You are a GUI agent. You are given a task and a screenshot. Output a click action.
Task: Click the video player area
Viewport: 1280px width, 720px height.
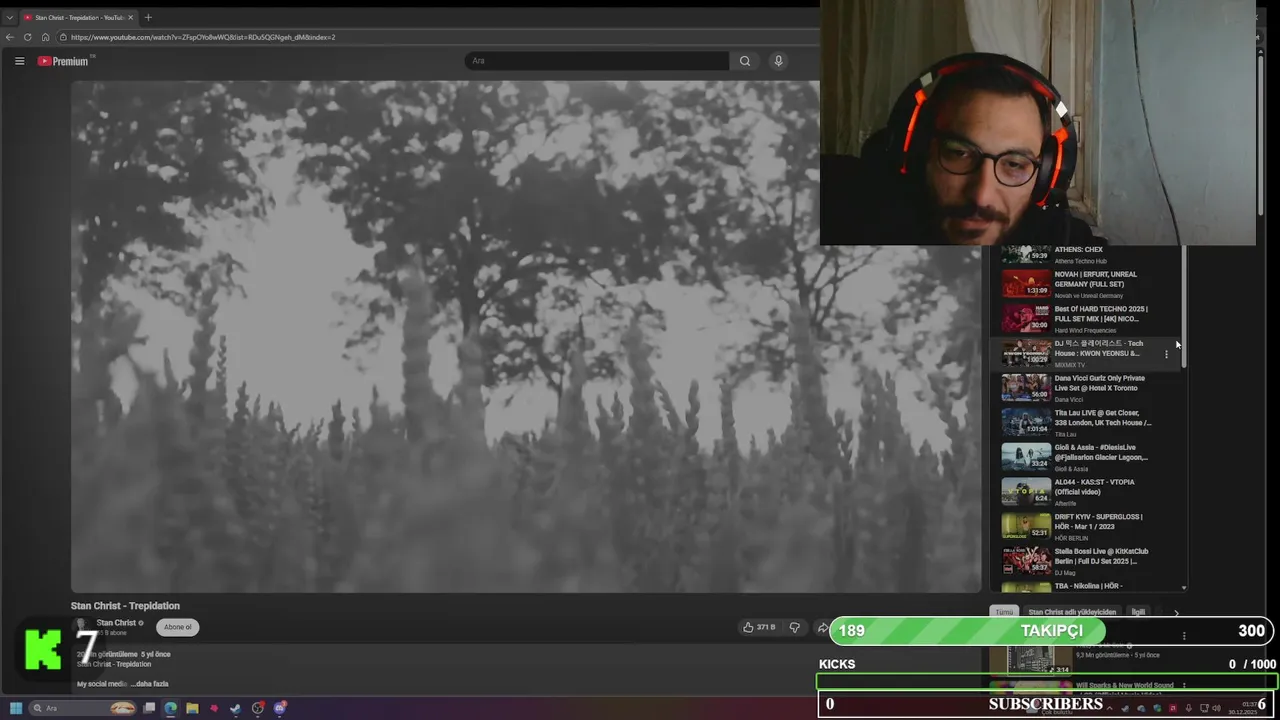[526, 336]
